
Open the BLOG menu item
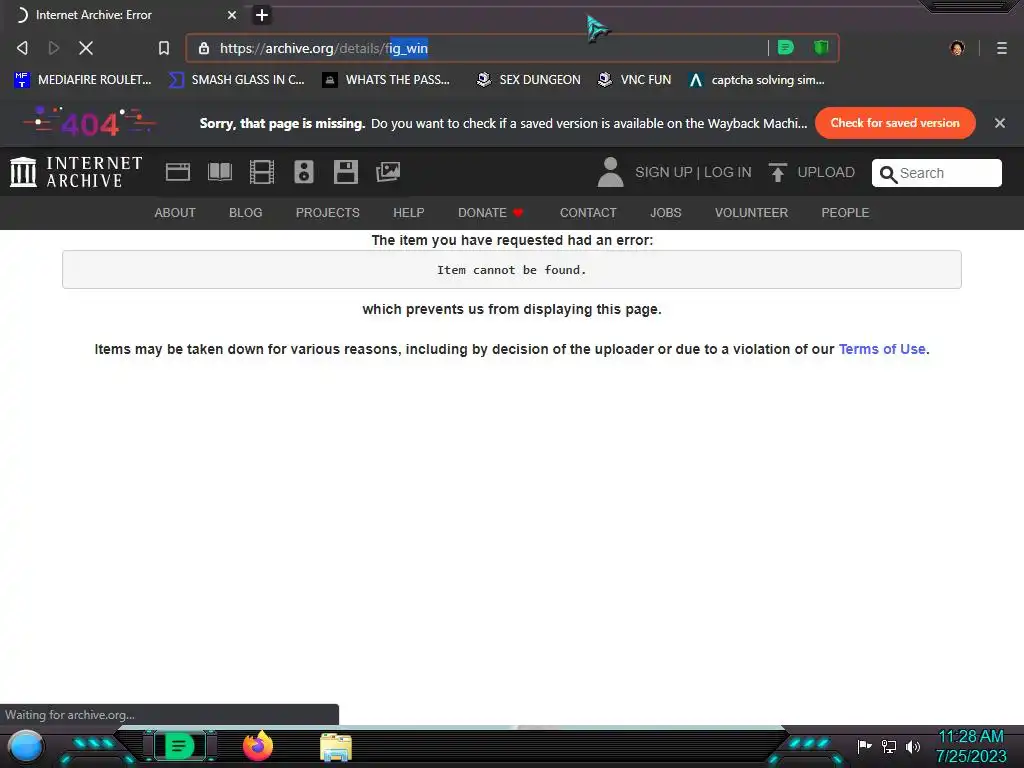[246, 213]
